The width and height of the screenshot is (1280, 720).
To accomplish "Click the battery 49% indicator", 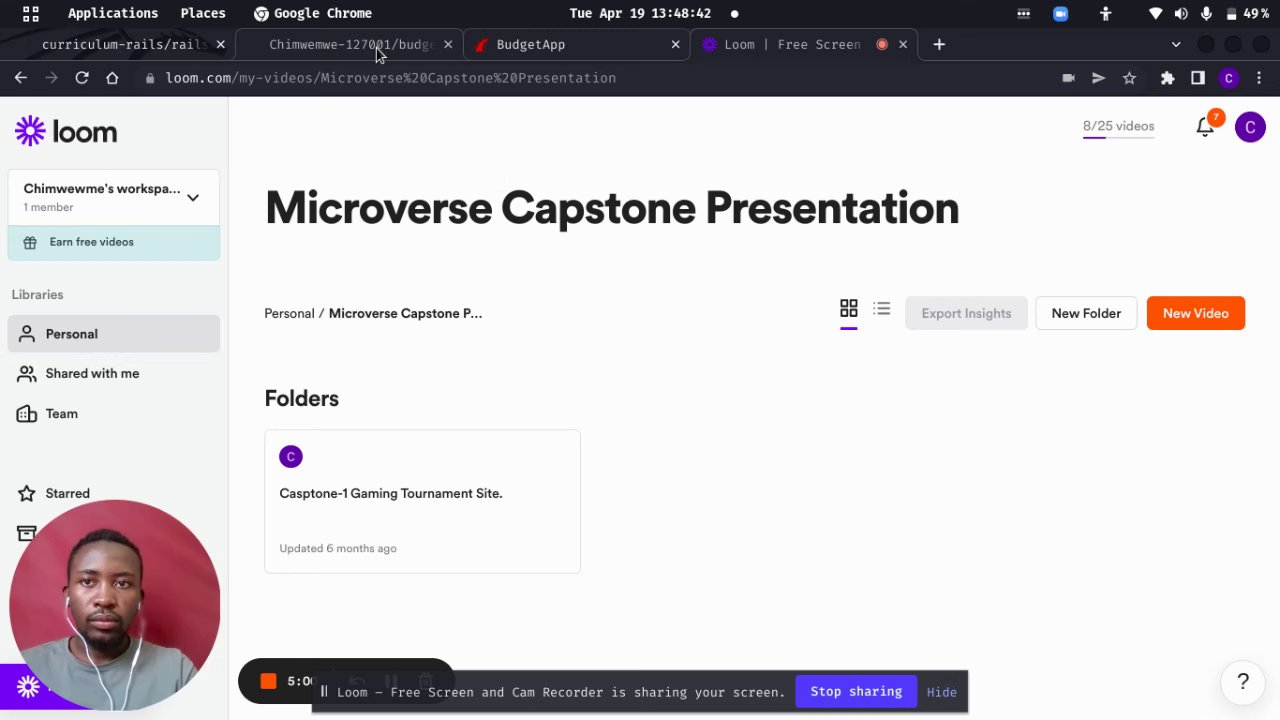I will pos(1247,13).
